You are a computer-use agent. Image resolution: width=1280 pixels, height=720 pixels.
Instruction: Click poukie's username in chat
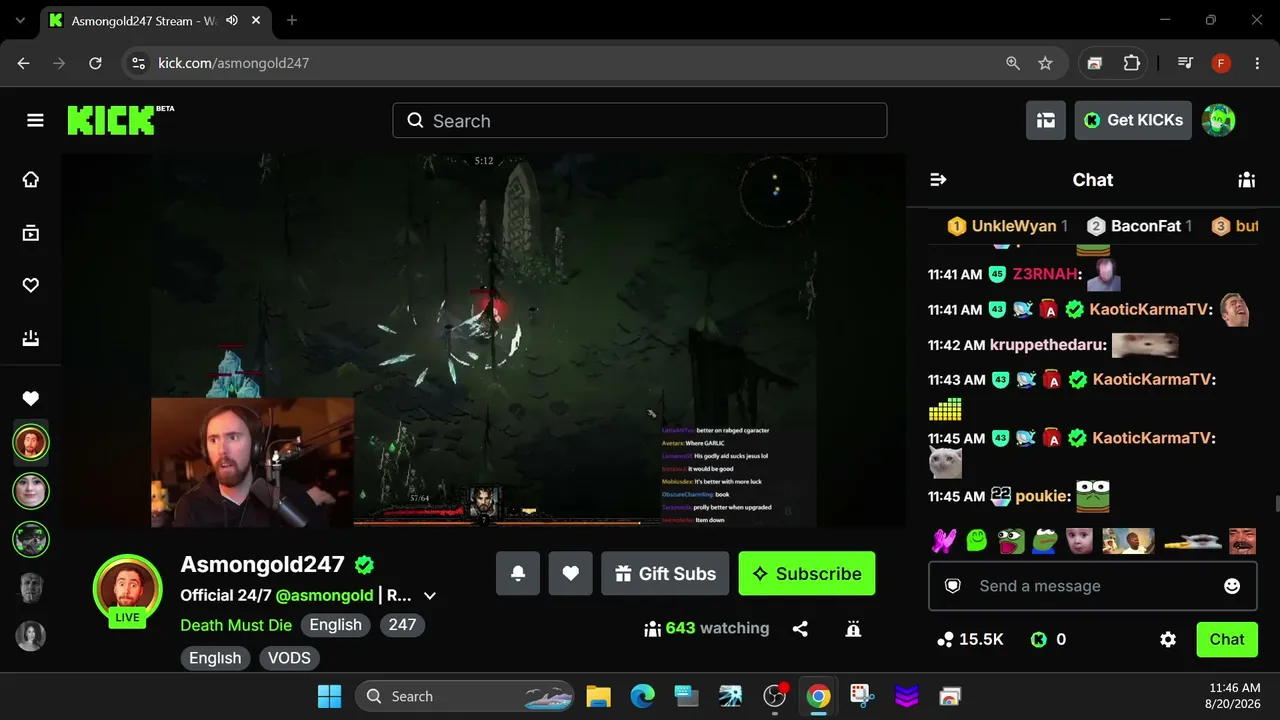point(1040,496)
